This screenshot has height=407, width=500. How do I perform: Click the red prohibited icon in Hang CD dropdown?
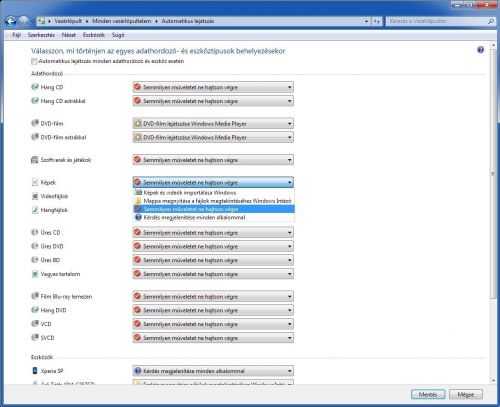(137, 87)
